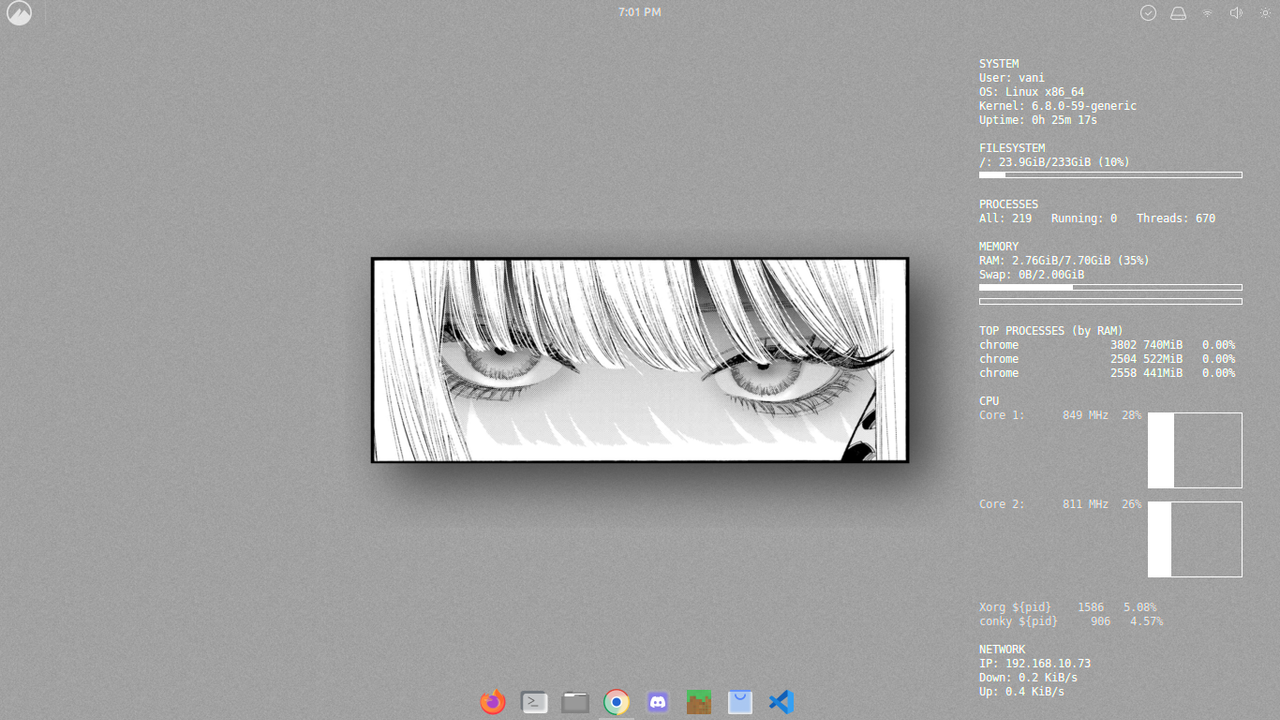Click '/: 23.9GiB/233GiB (10%)' text
The image size is (1280, 720).
pyautogui.click(x=1055, y=162)
